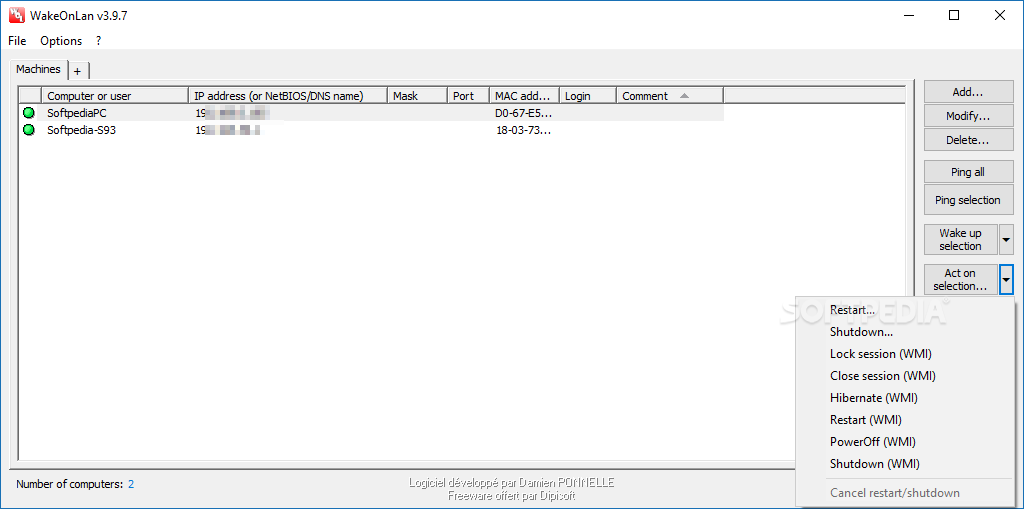Click the green status icon for SoftpediaPC
Screen dimensions: 1024x509
click(x=29, y=113)
